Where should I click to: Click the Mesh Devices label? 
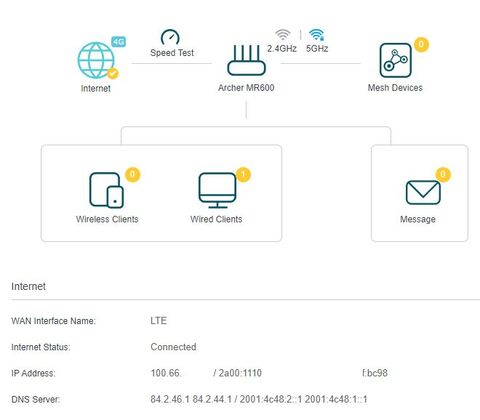(395, 88)
